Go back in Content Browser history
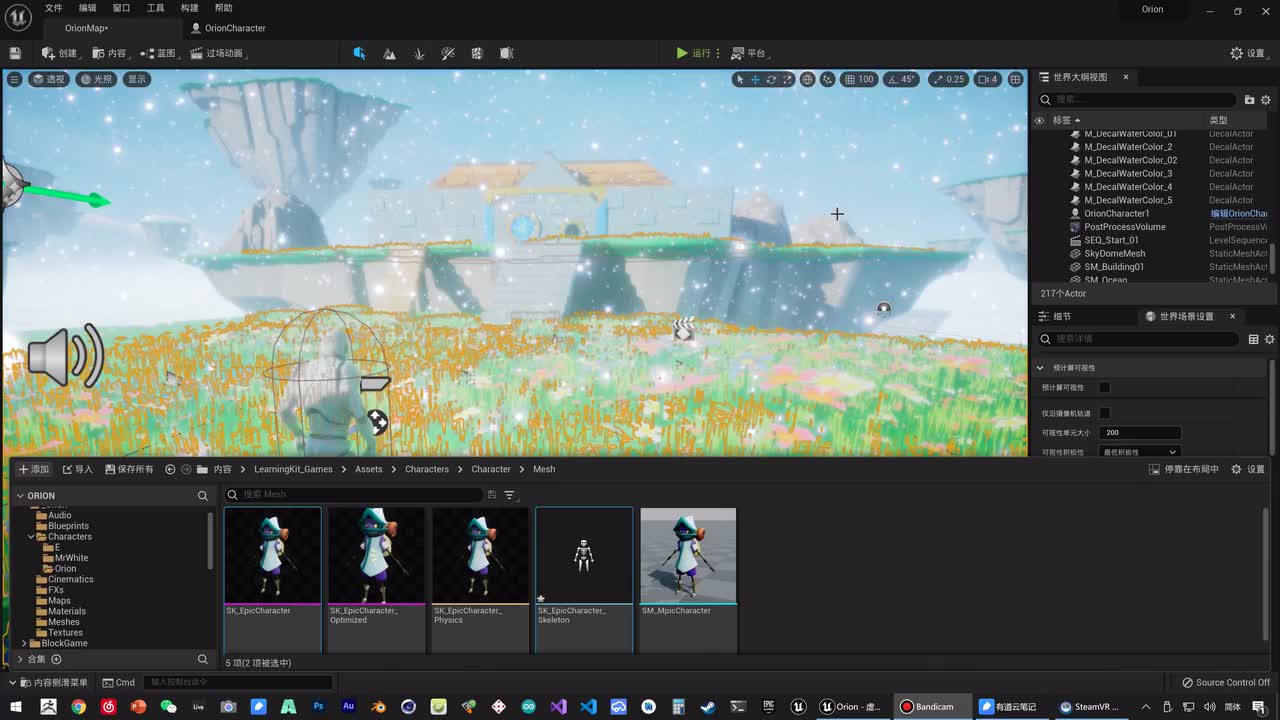The image size is (1280, 720). point(170,469)
